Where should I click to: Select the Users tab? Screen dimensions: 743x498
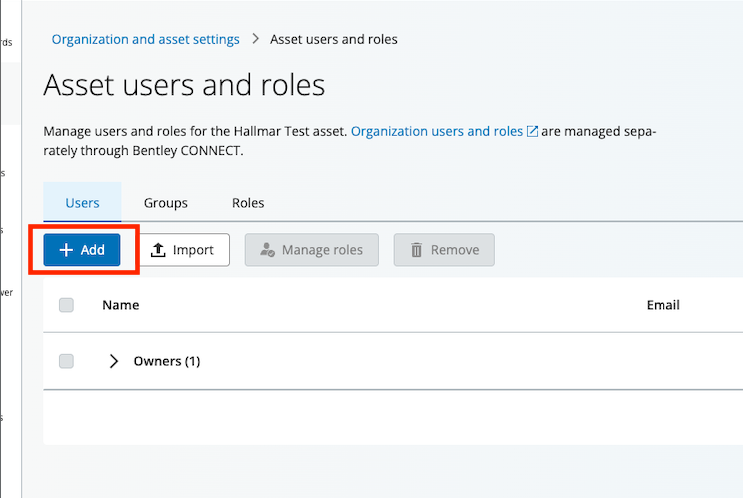[x=82, y=203]
